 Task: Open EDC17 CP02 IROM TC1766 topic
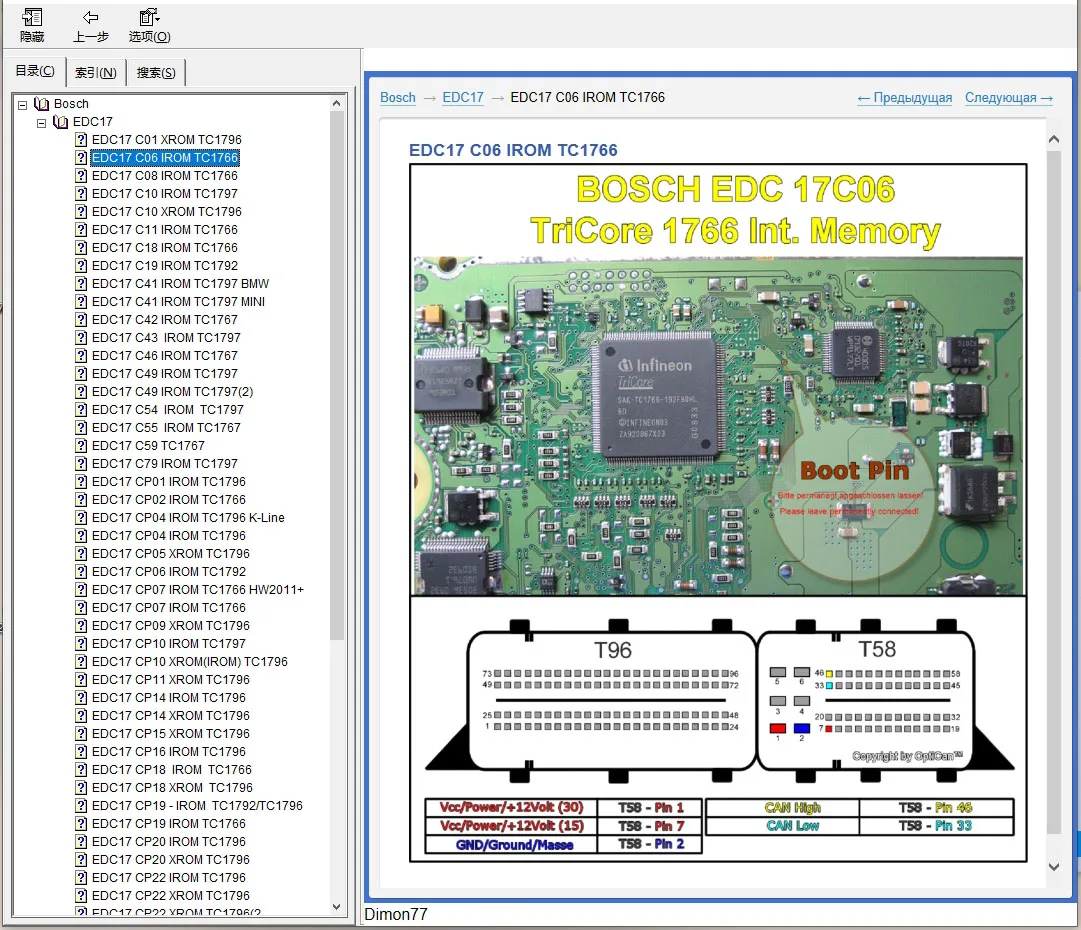(169, 500)
